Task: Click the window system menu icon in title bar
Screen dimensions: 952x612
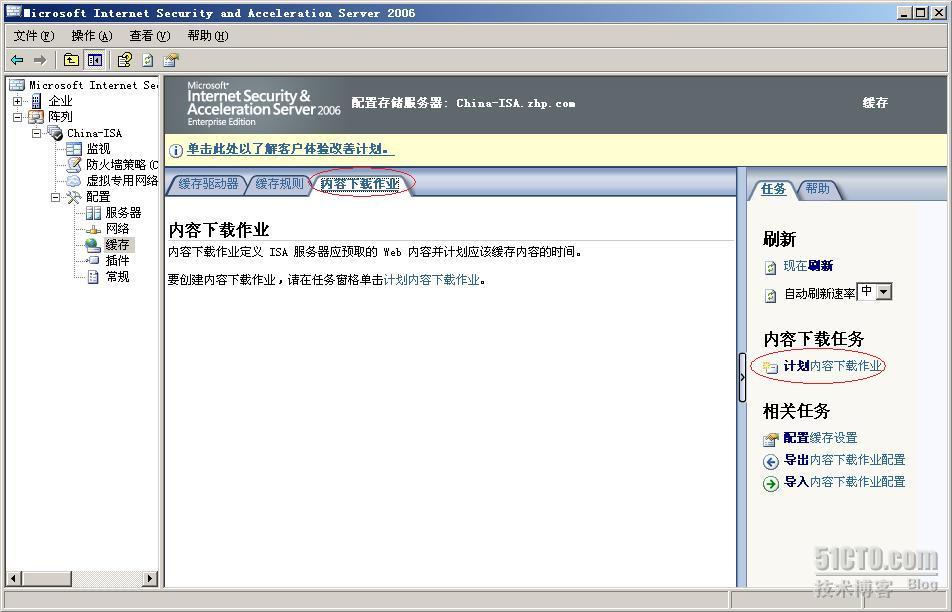Action: coord(12,12)
